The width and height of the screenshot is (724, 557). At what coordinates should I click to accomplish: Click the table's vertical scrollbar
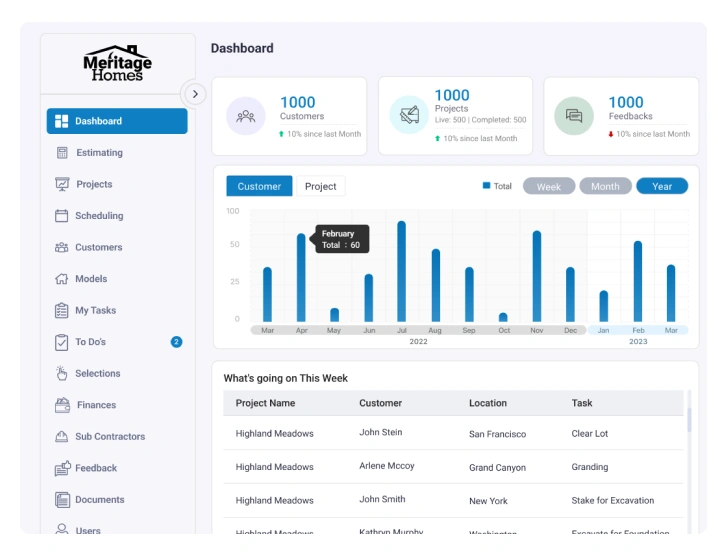[688, 420]
